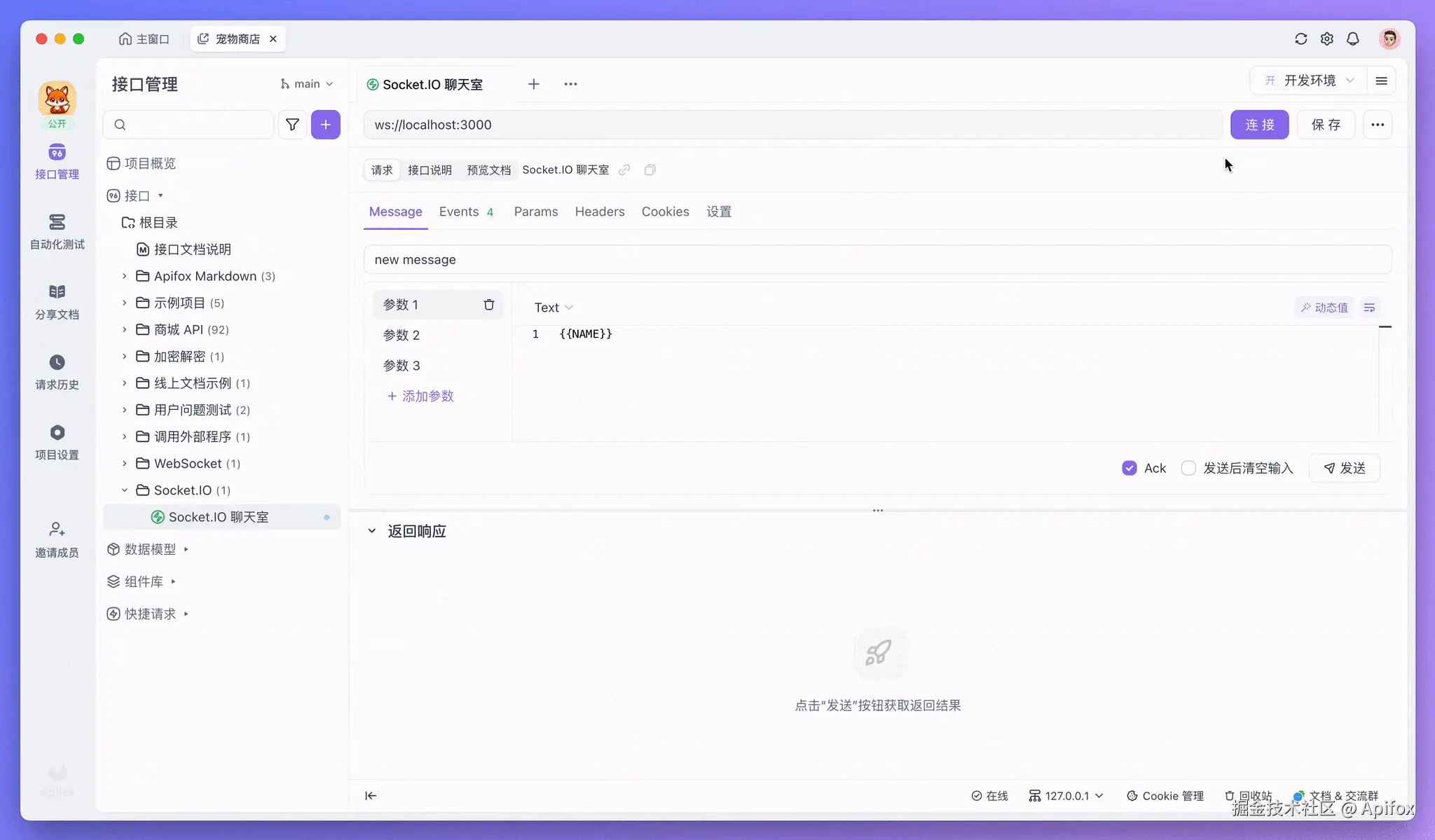Select 预览文档 tab

pyautogui.click(x=489, y=170)
